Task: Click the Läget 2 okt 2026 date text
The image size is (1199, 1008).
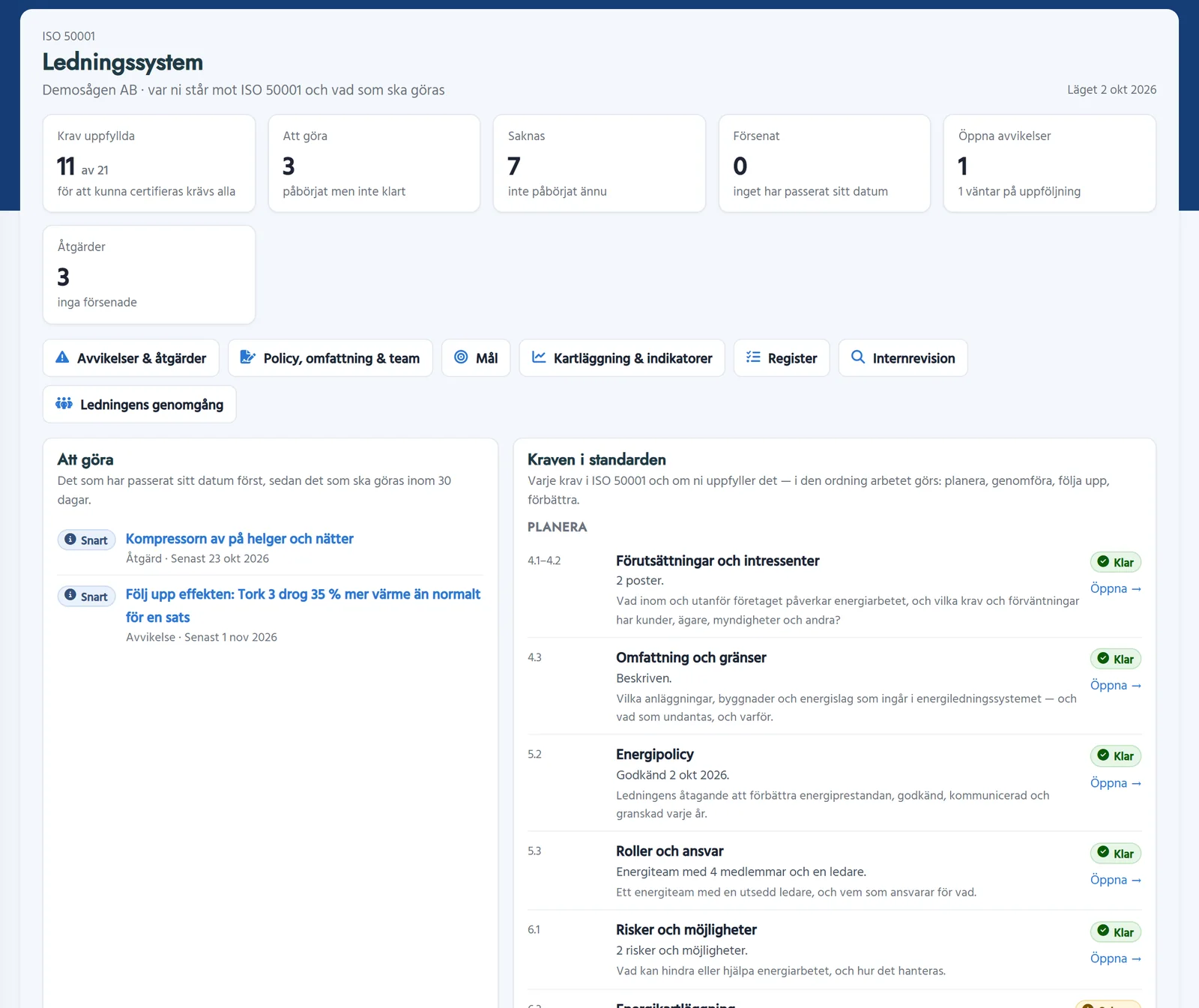Action: pyautogui.click(x=1112, y=90)
